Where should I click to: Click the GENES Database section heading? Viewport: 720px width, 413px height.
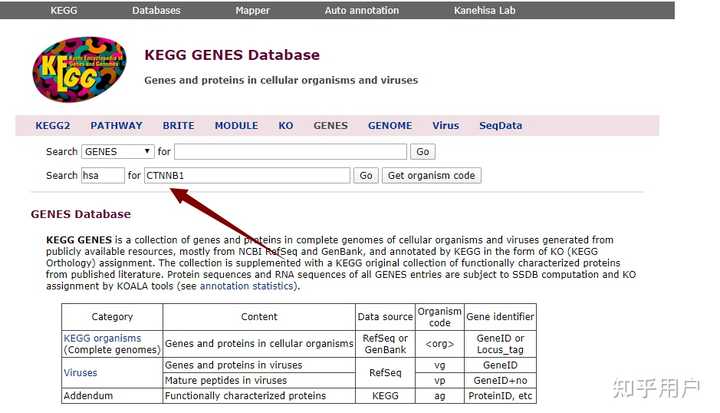coord(81,214)
